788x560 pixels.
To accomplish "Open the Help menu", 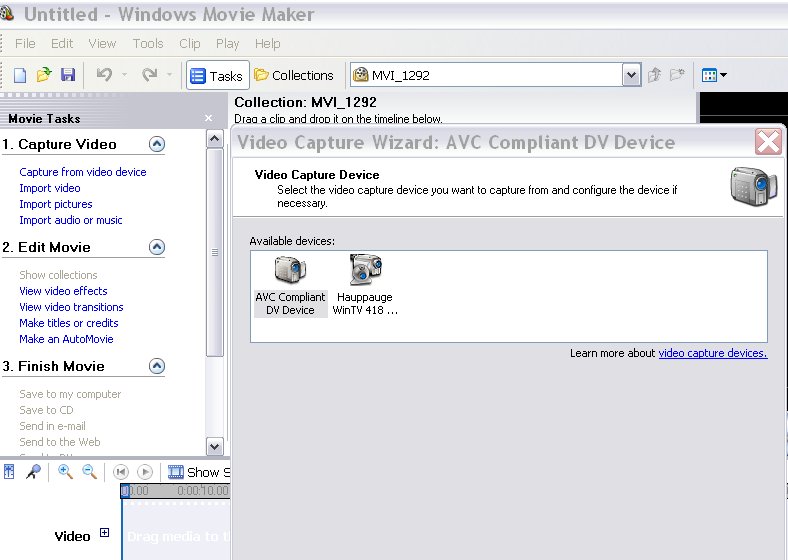I will click(267, 44).
